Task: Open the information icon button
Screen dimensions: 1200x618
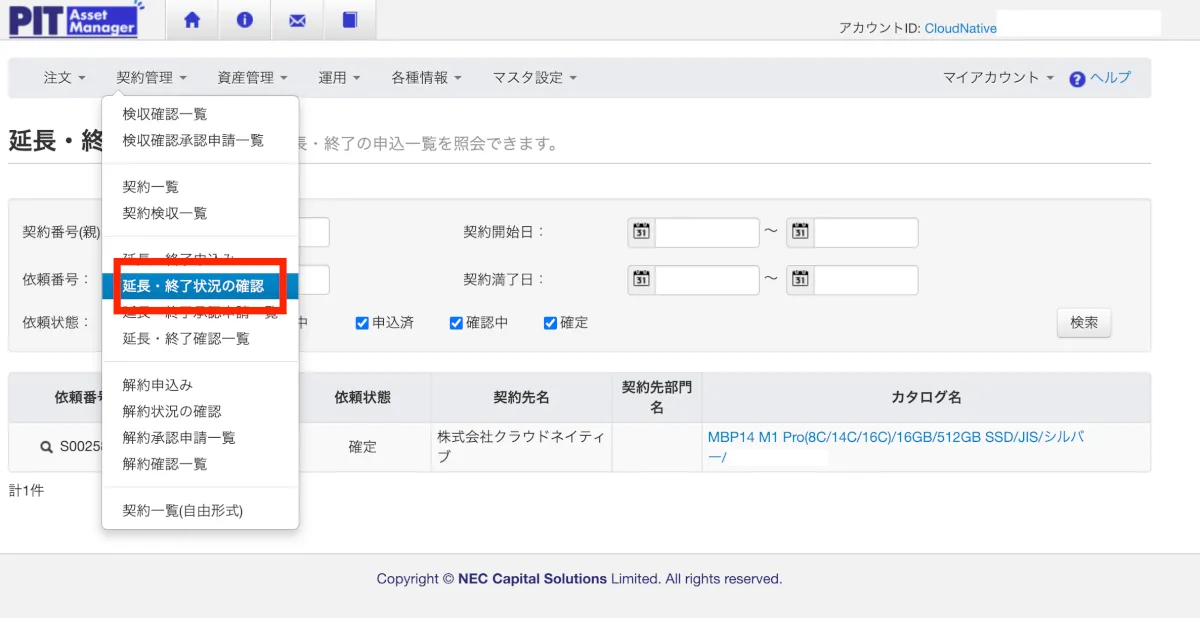Action: tap(245, 20)
